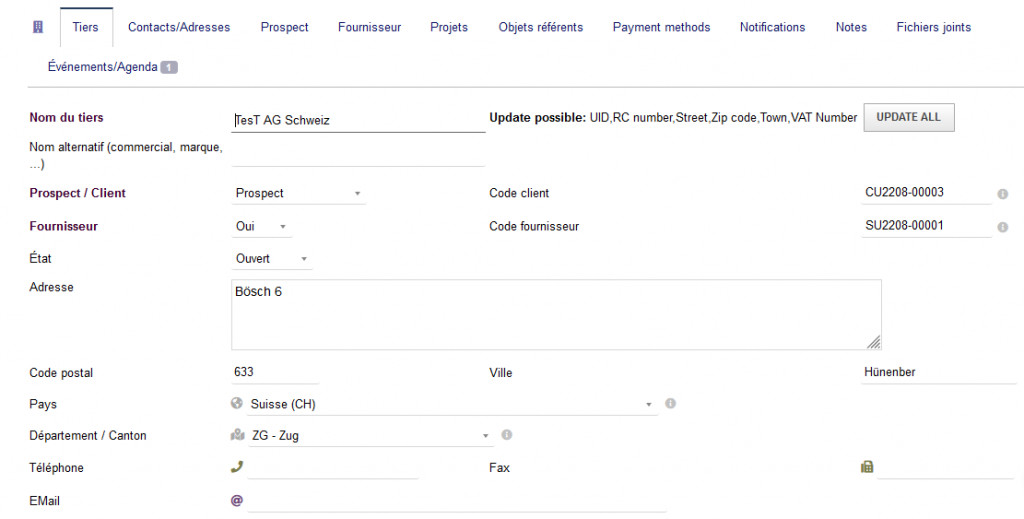Click info icon next to Code client
The image size is (1024, 519).
[1002, 194]
